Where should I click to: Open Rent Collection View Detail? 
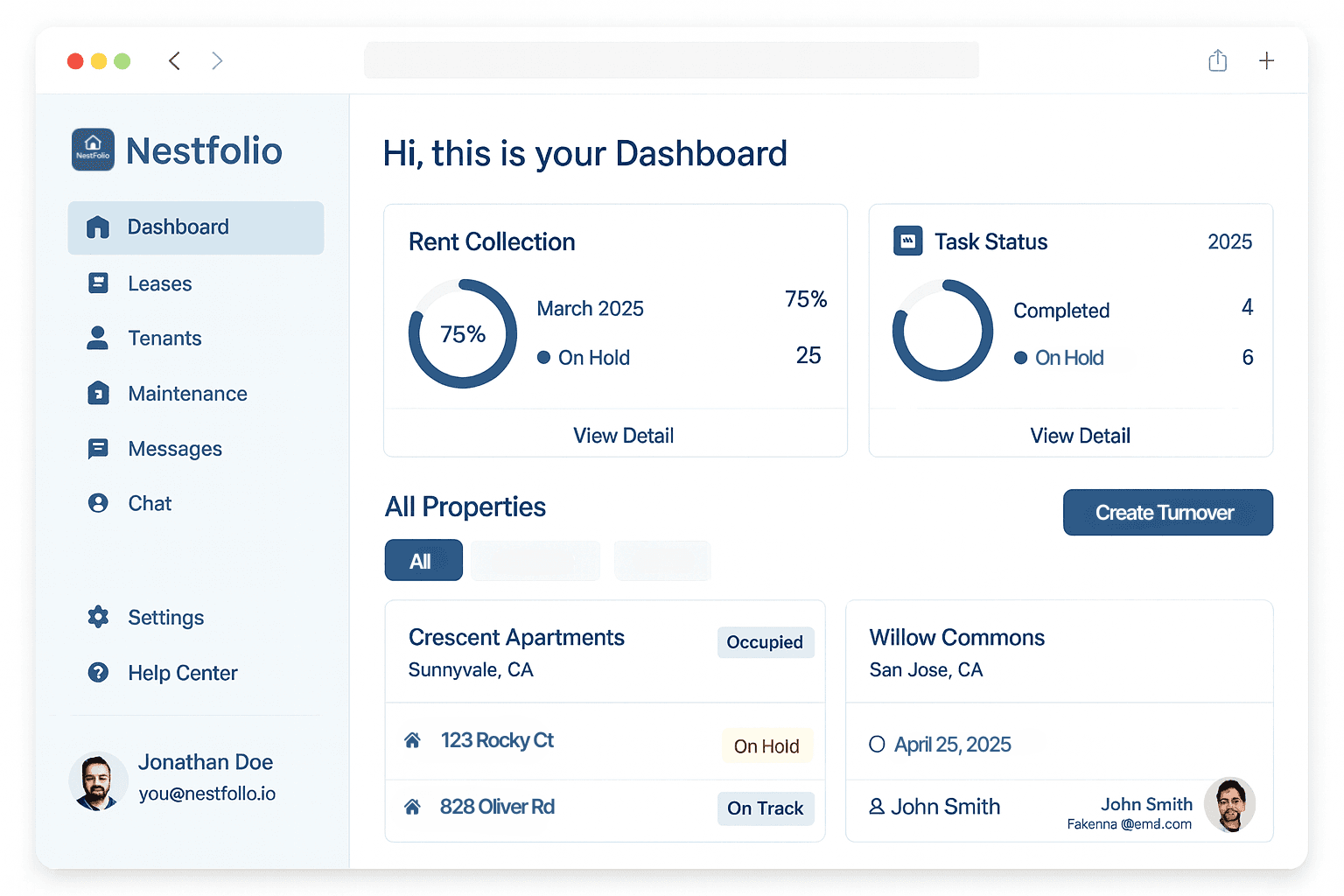point(623,435)
